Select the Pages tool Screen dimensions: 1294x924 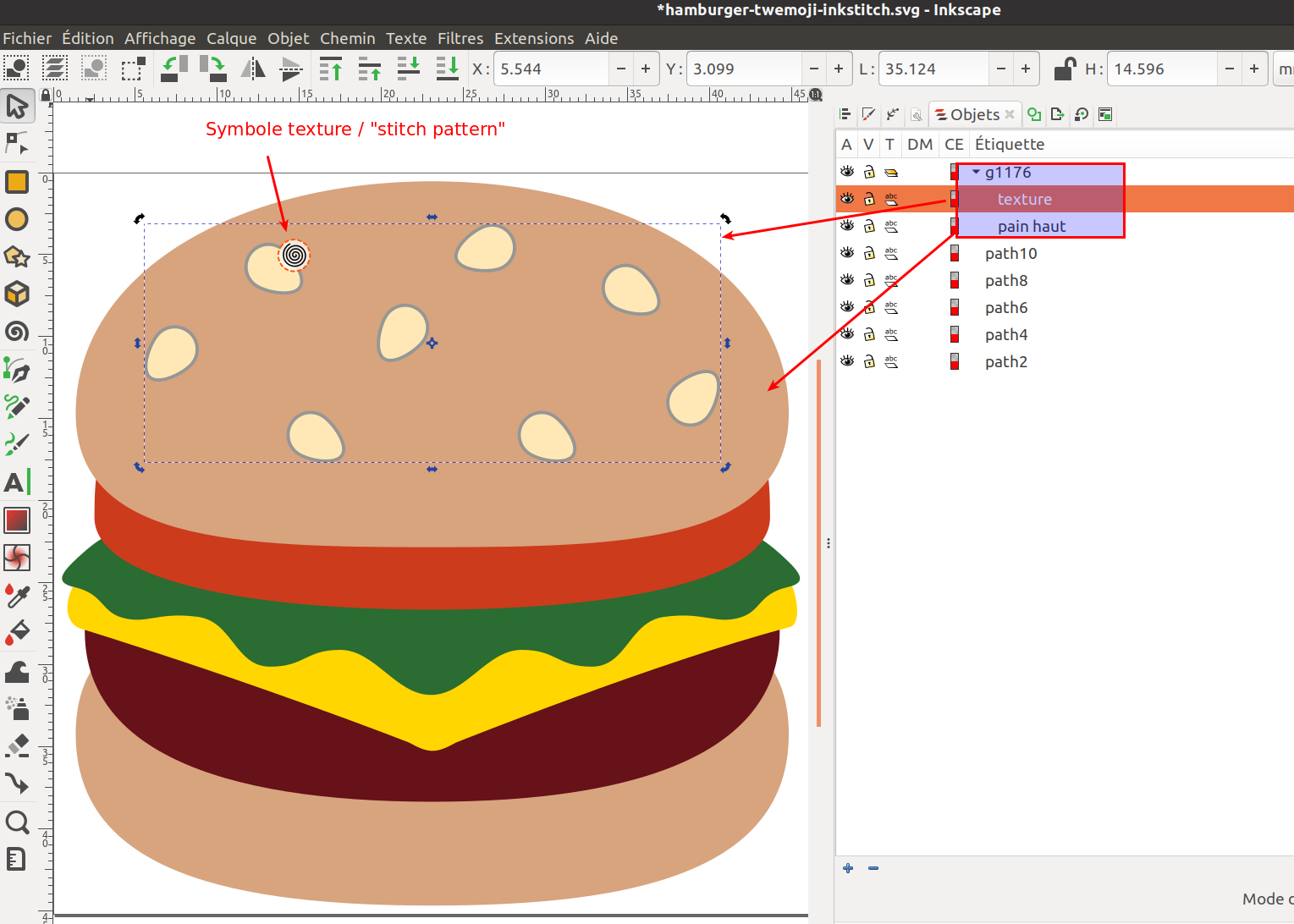(x=17, y=860)
